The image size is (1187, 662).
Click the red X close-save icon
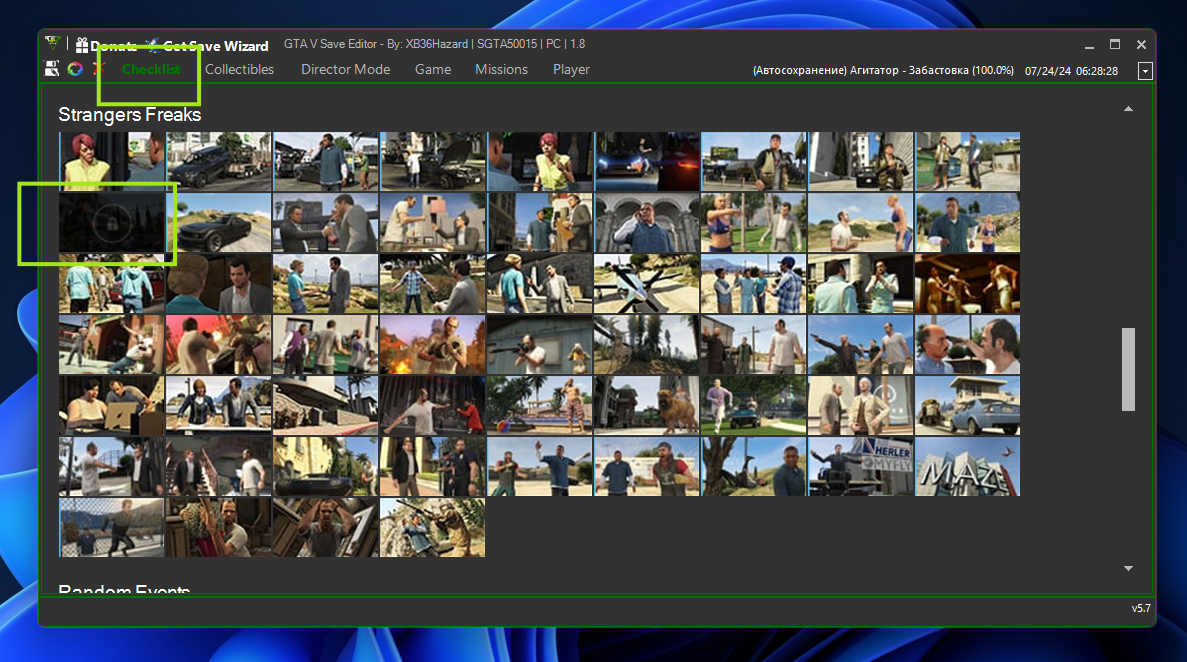point(98,69)
